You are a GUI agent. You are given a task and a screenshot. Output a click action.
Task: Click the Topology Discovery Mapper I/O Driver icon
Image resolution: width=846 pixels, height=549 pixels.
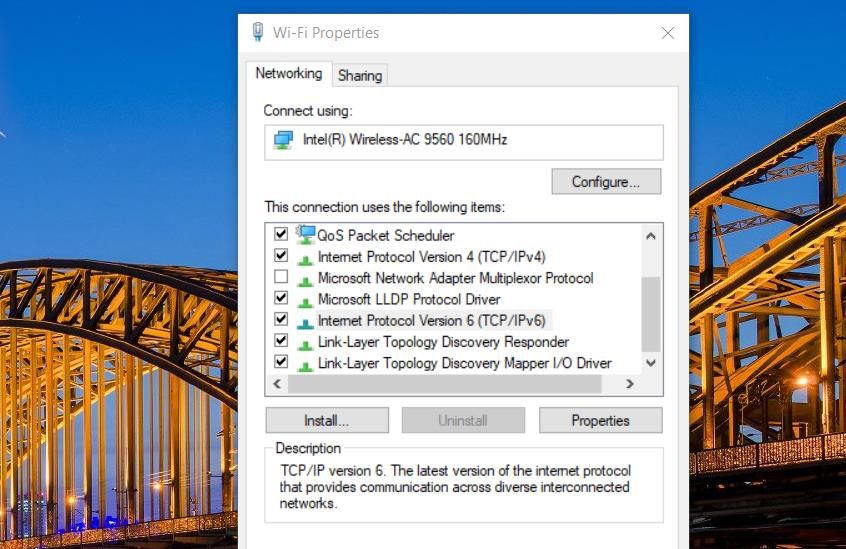(305, 366)
